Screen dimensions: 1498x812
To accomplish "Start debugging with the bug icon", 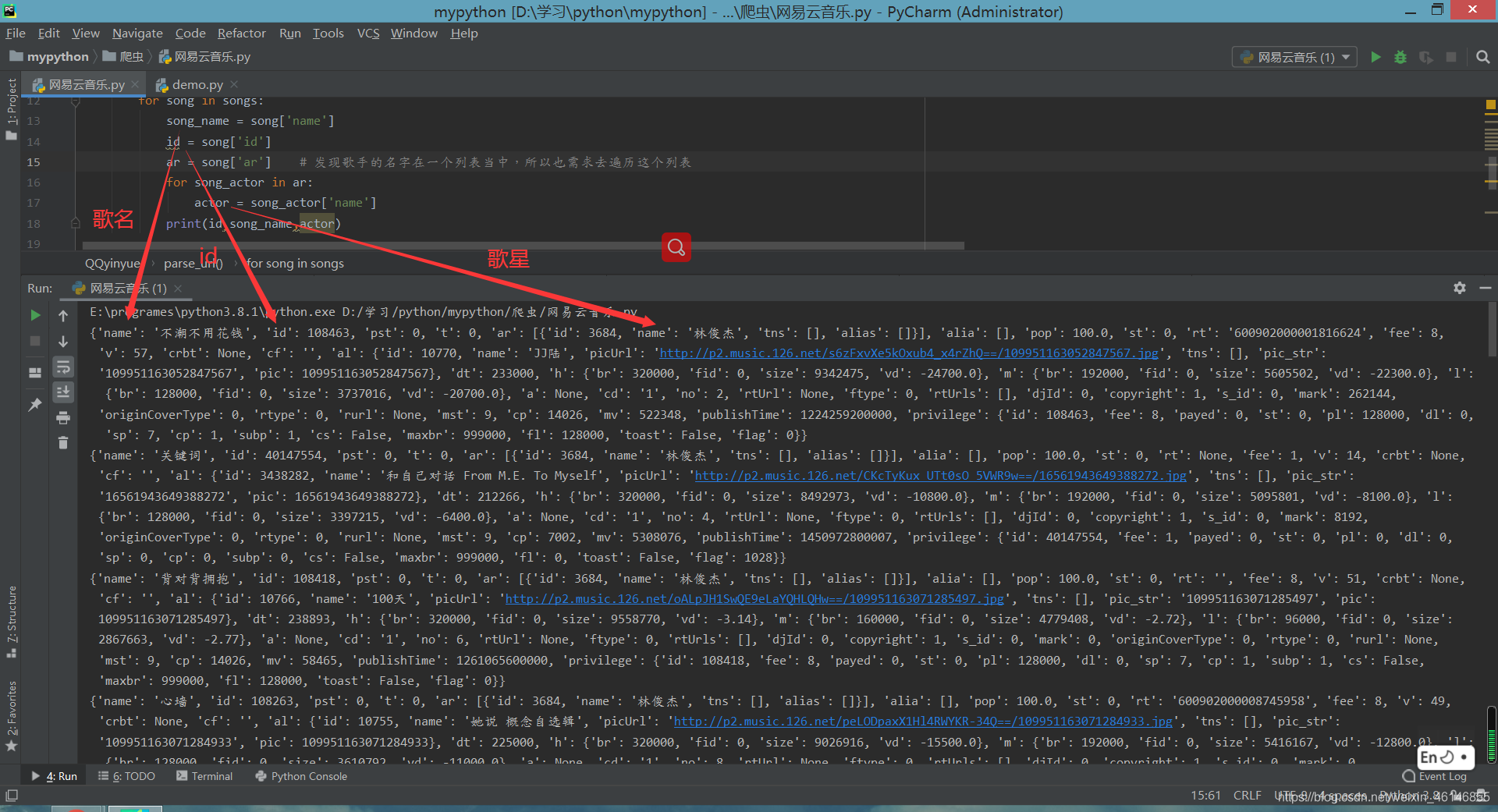I will [x=1400, y=57].
